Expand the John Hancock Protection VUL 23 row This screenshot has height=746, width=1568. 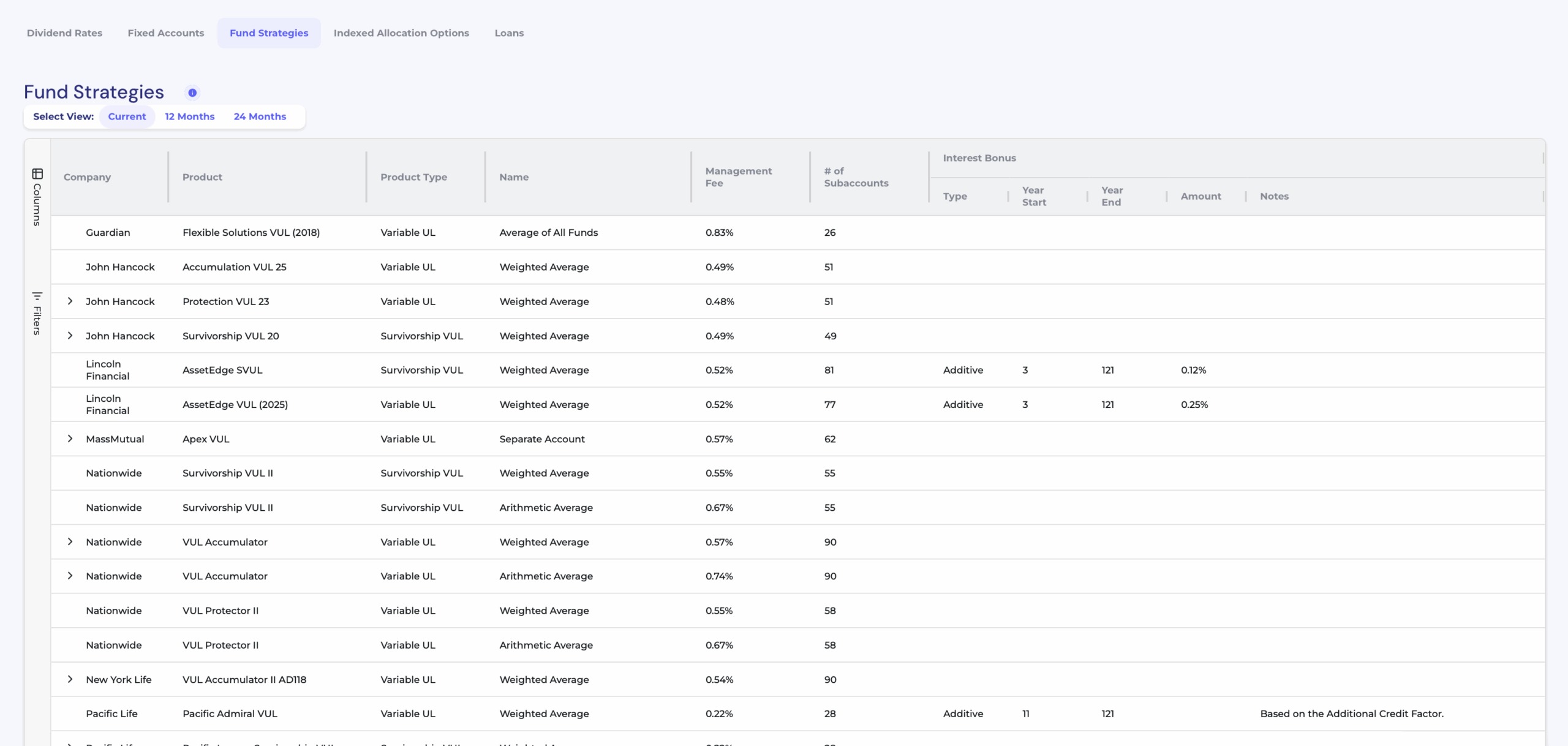(x=70, y=301)
